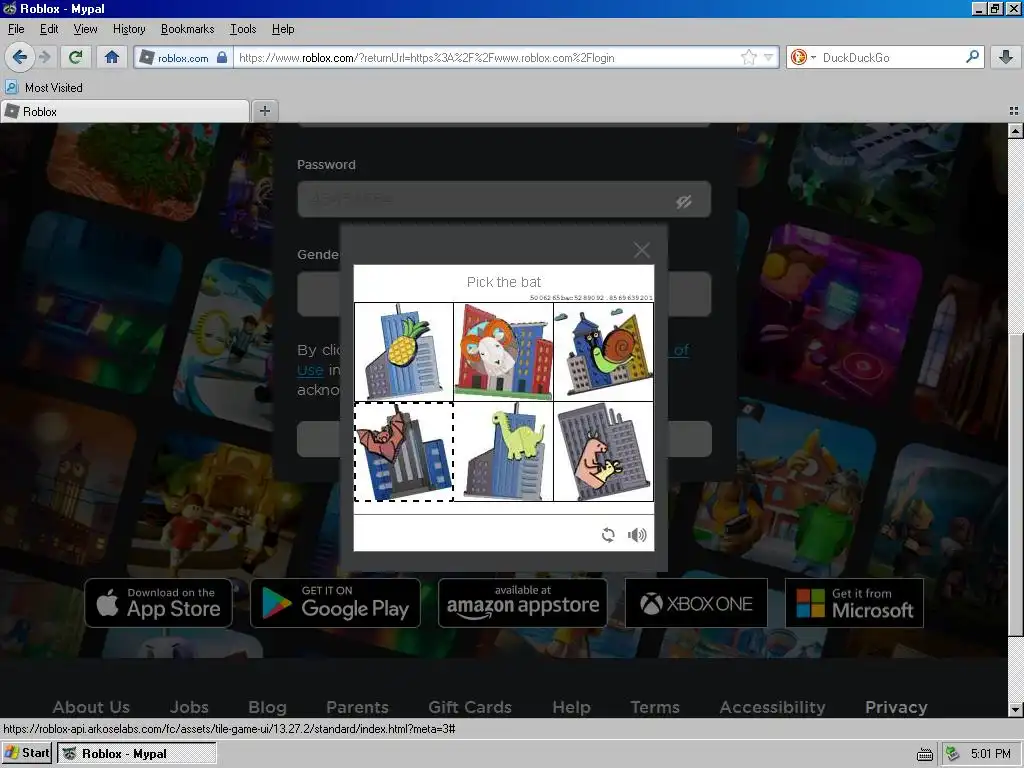Open the History menu

(129, 29)
